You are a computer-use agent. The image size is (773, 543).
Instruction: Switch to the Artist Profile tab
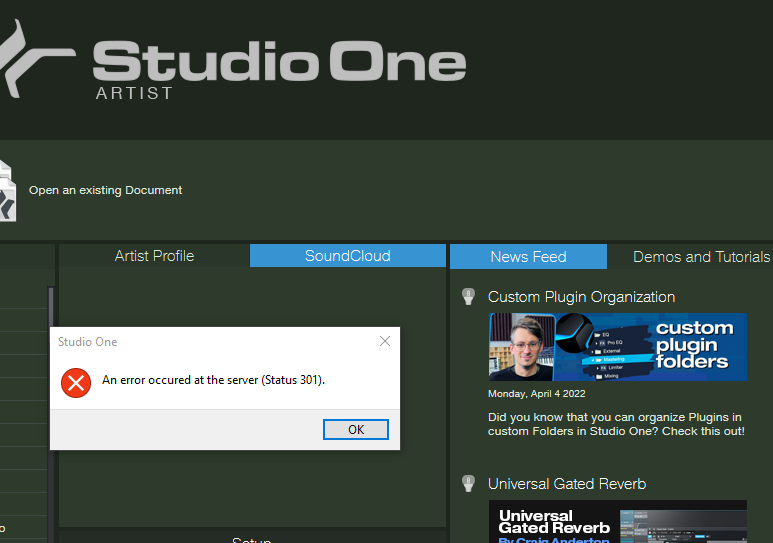click(154, 256)
